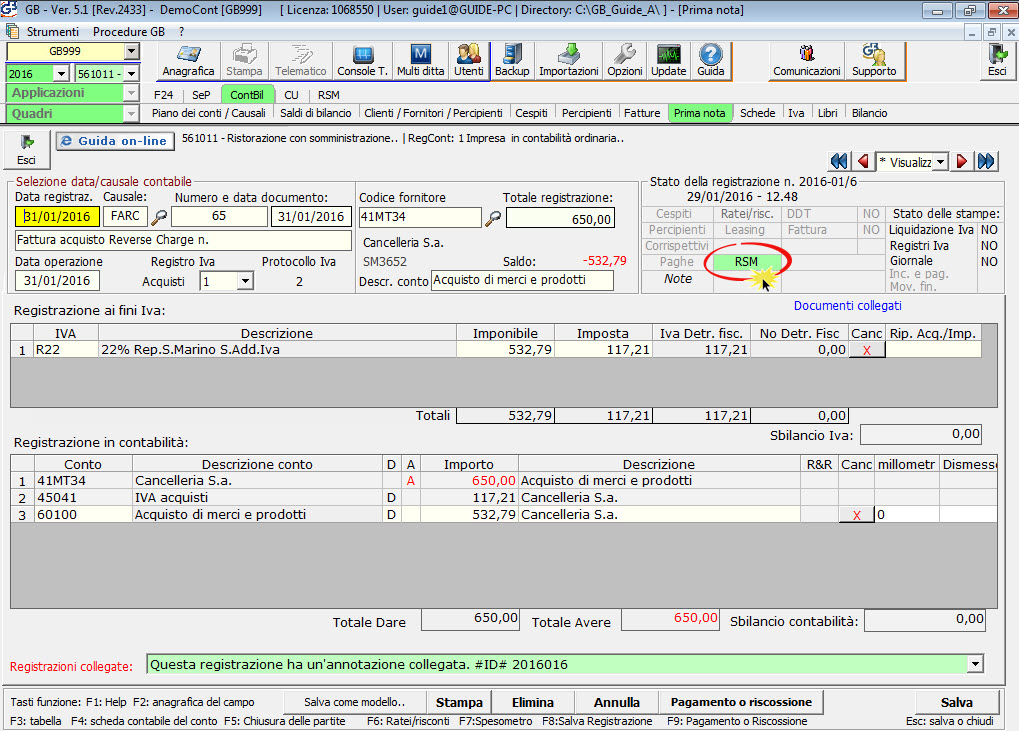Open the Procedure GB menu
This screenshot has height=731, width=1019.
(x=129, y=32)
